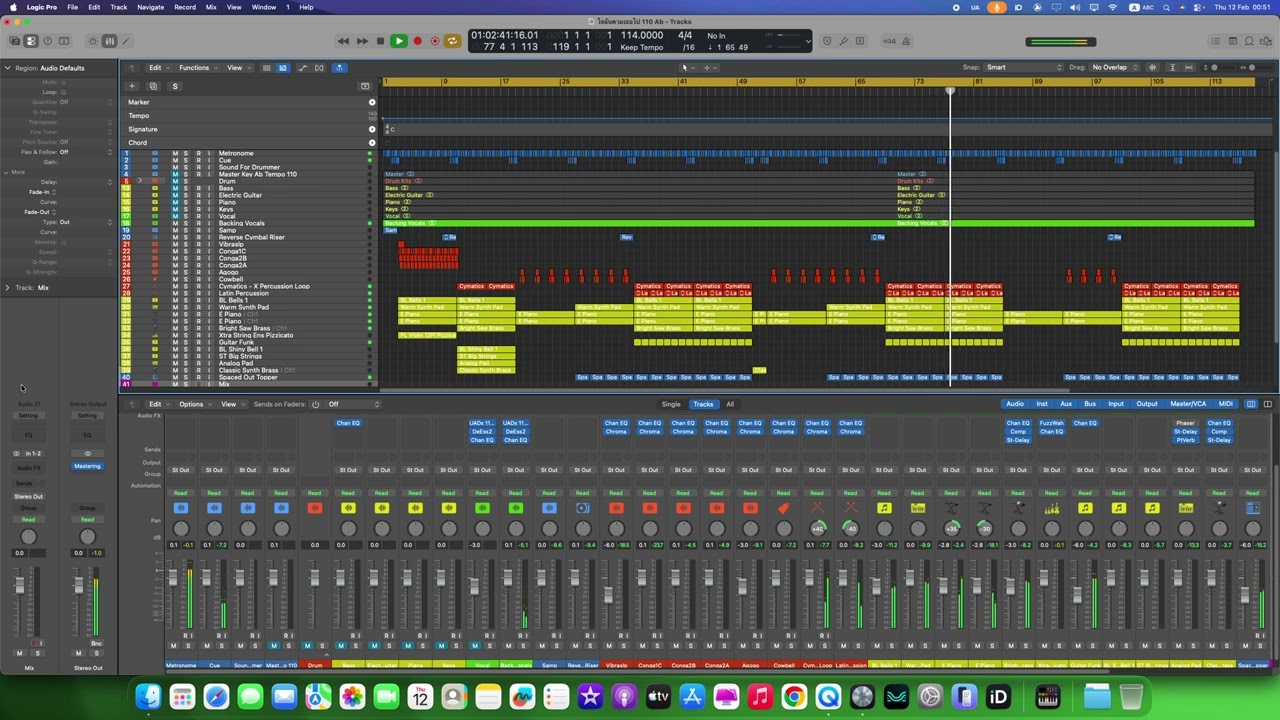Start playback with the green Play button
The width and height of the screenshot is (1280, 720).
click(398, 41)
